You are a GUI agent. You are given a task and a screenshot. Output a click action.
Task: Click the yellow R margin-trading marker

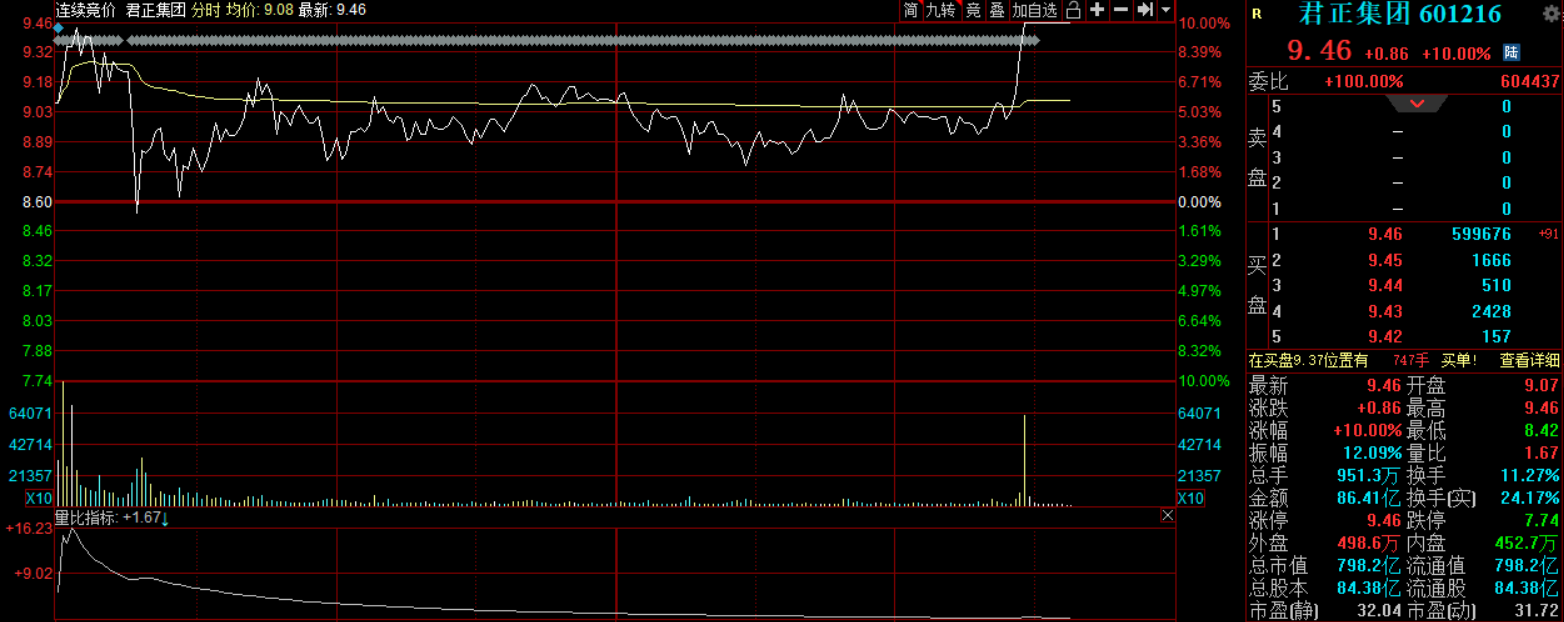pos(1257,14)
